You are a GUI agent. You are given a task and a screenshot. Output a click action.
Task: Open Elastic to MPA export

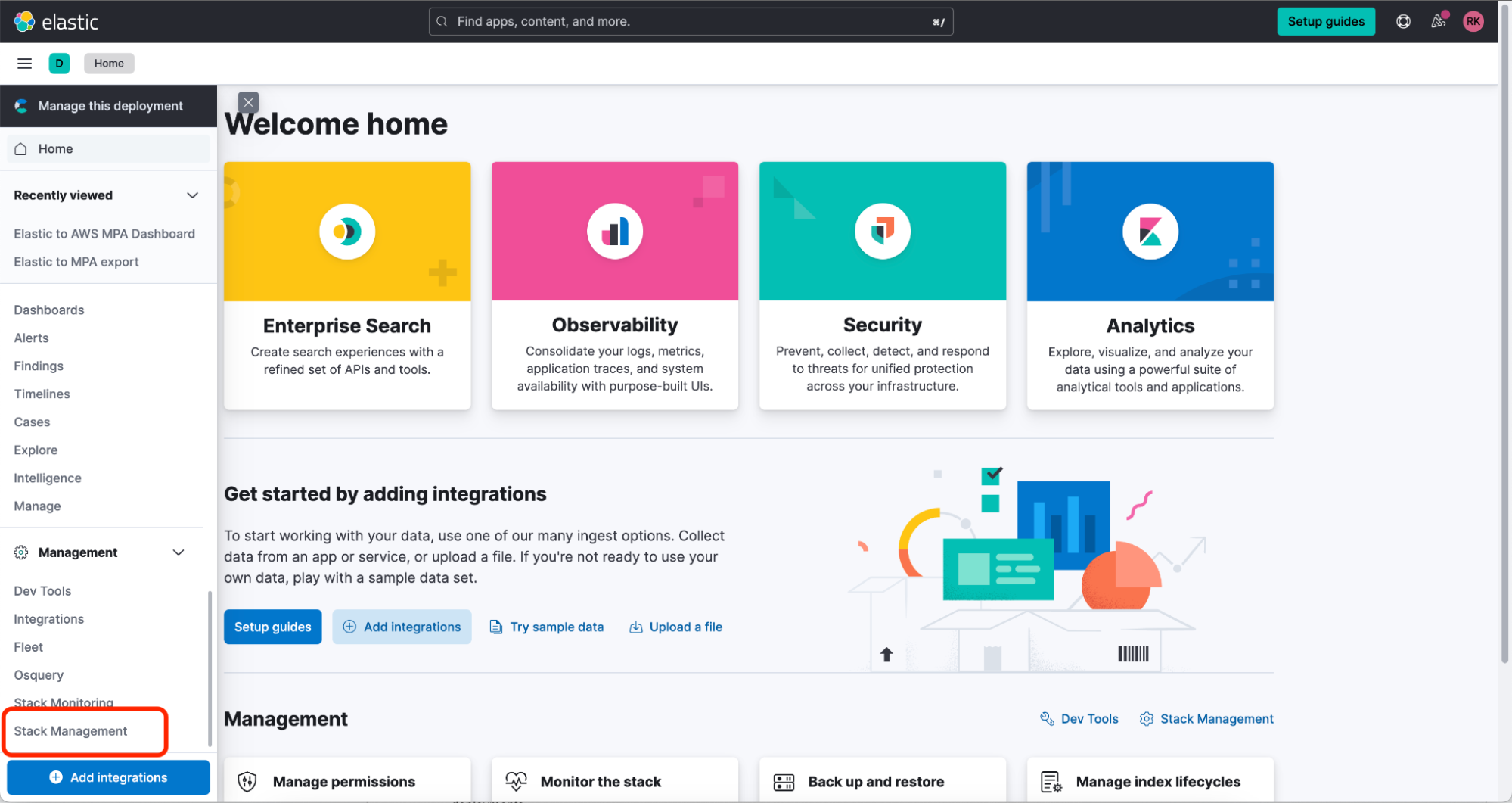[76, 262]
